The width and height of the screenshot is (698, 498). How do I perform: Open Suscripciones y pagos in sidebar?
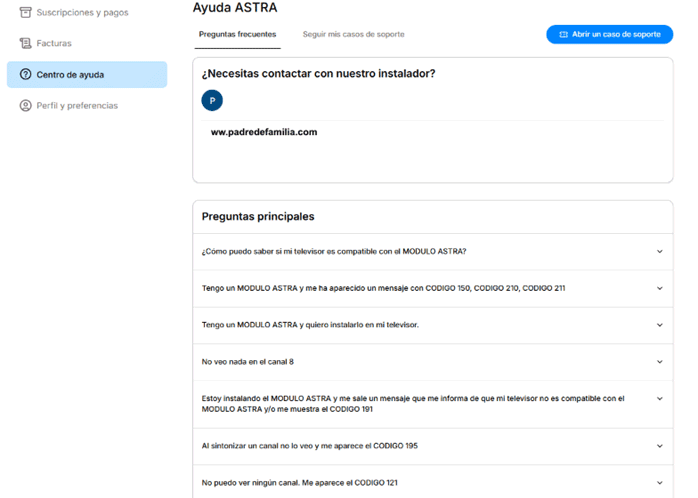[82, 12]
